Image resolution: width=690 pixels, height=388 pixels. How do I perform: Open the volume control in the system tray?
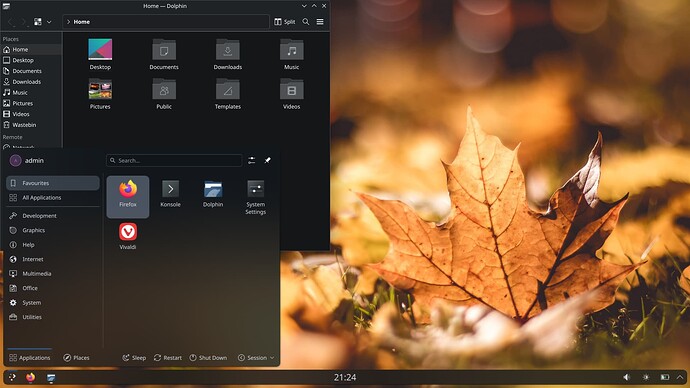[x=627, y=377]
